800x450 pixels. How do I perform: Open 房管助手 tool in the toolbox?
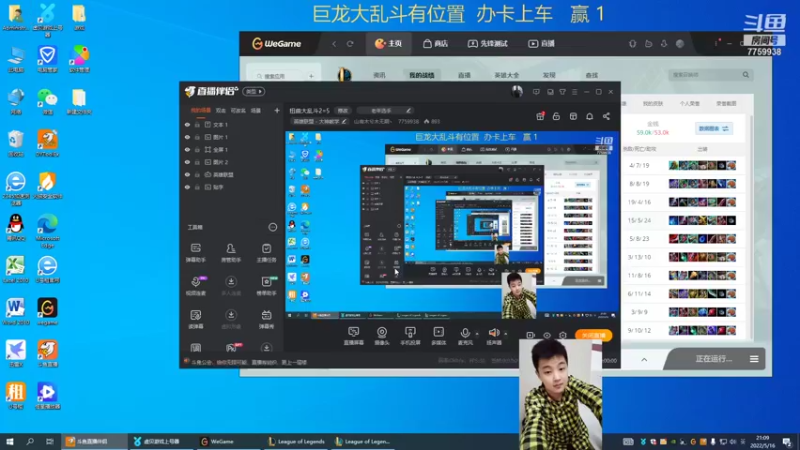coord(231,253)
